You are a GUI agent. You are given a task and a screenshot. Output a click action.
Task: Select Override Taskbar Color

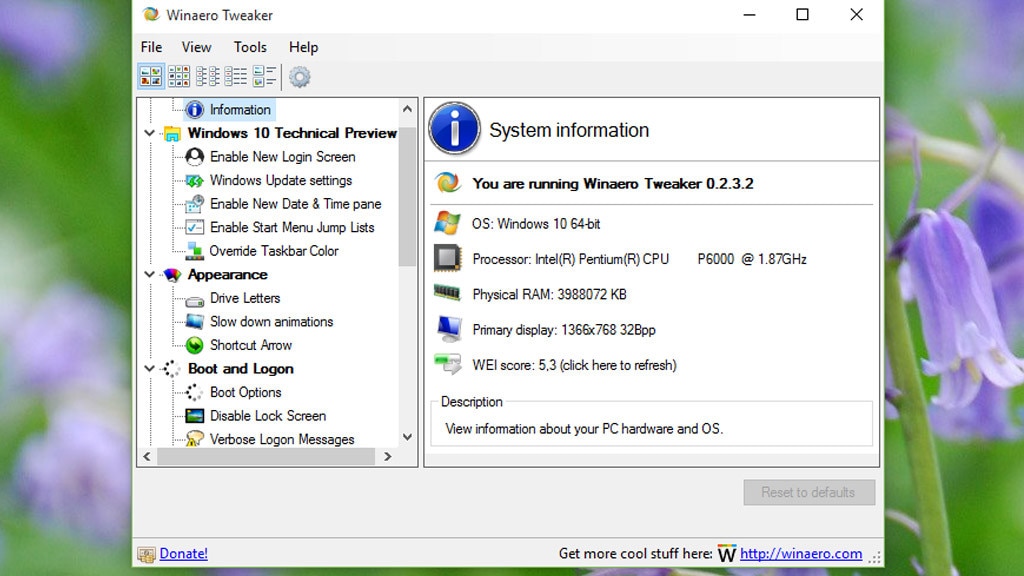[x=274, y=251]
